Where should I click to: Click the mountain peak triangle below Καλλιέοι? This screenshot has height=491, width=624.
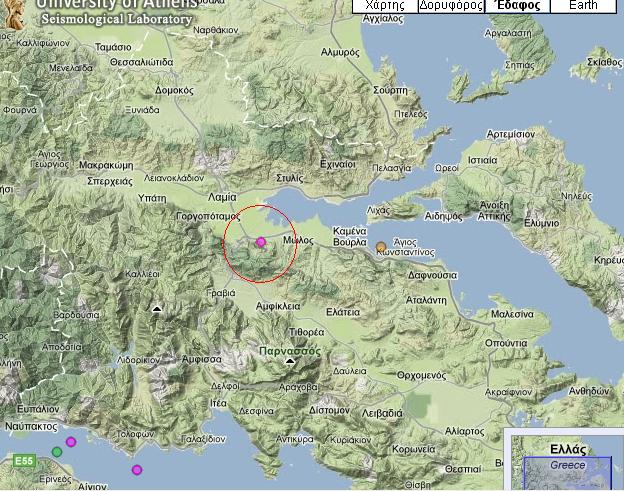(156, 312)
